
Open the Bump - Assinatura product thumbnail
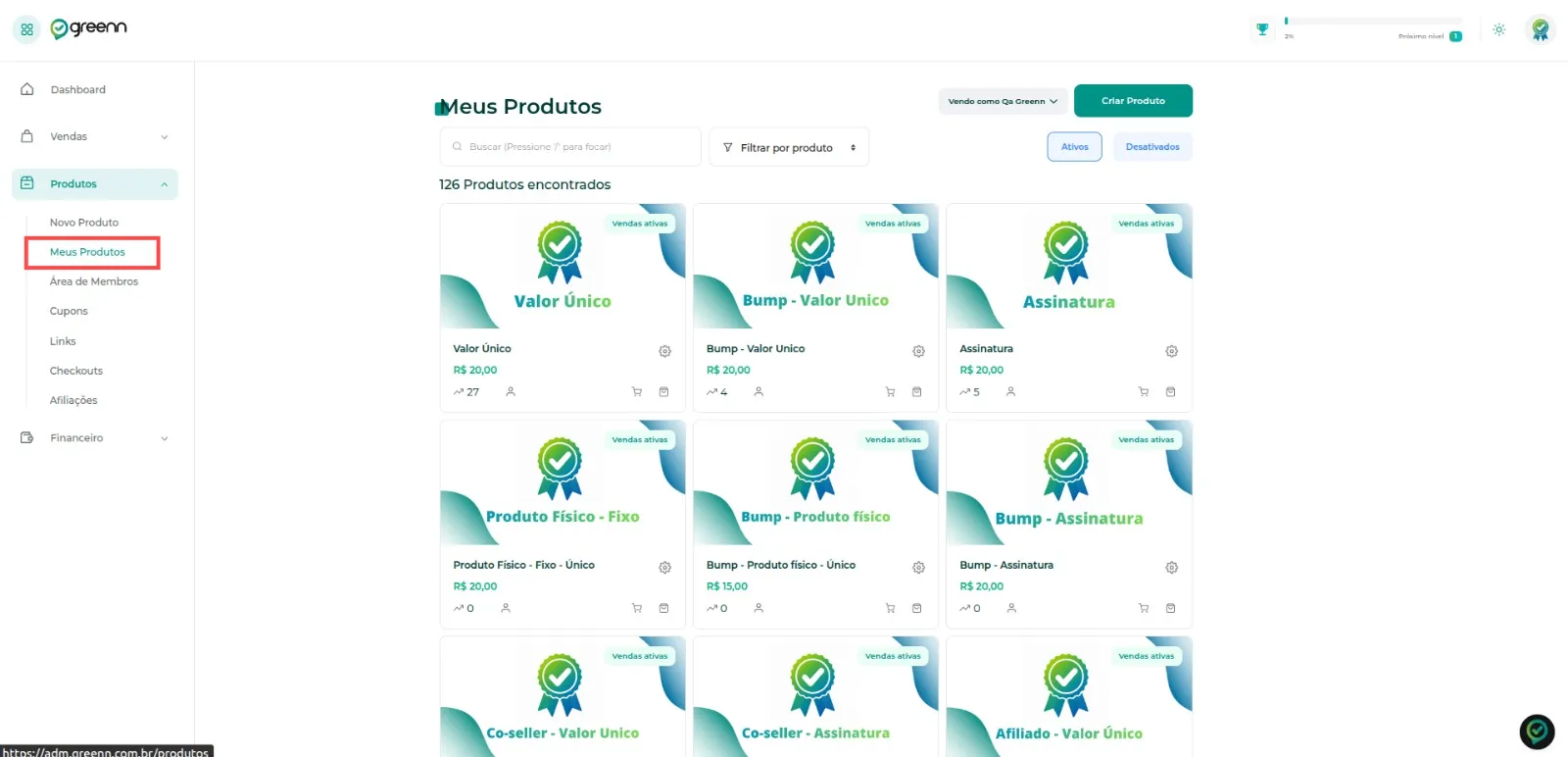pos(1069,482)
